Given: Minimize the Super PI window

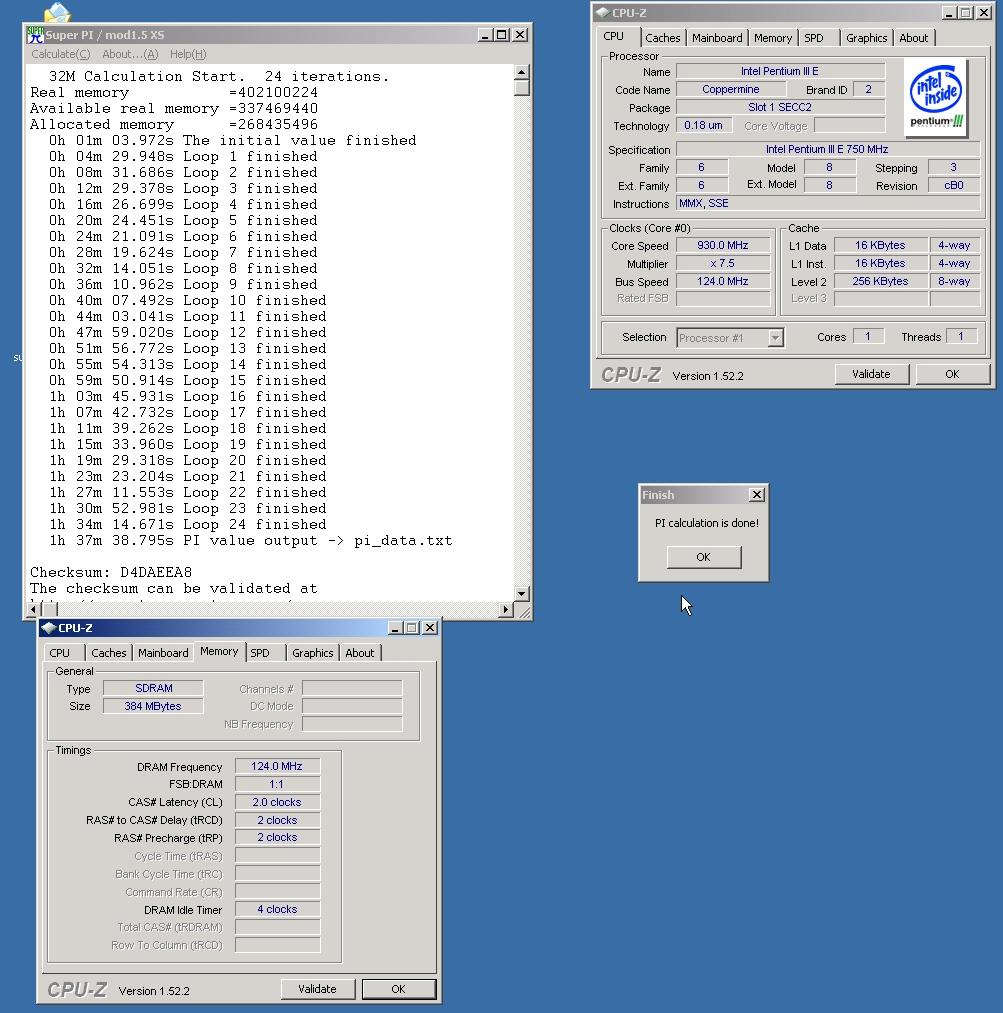Looking at the screenshot, I should coord(485,35).
